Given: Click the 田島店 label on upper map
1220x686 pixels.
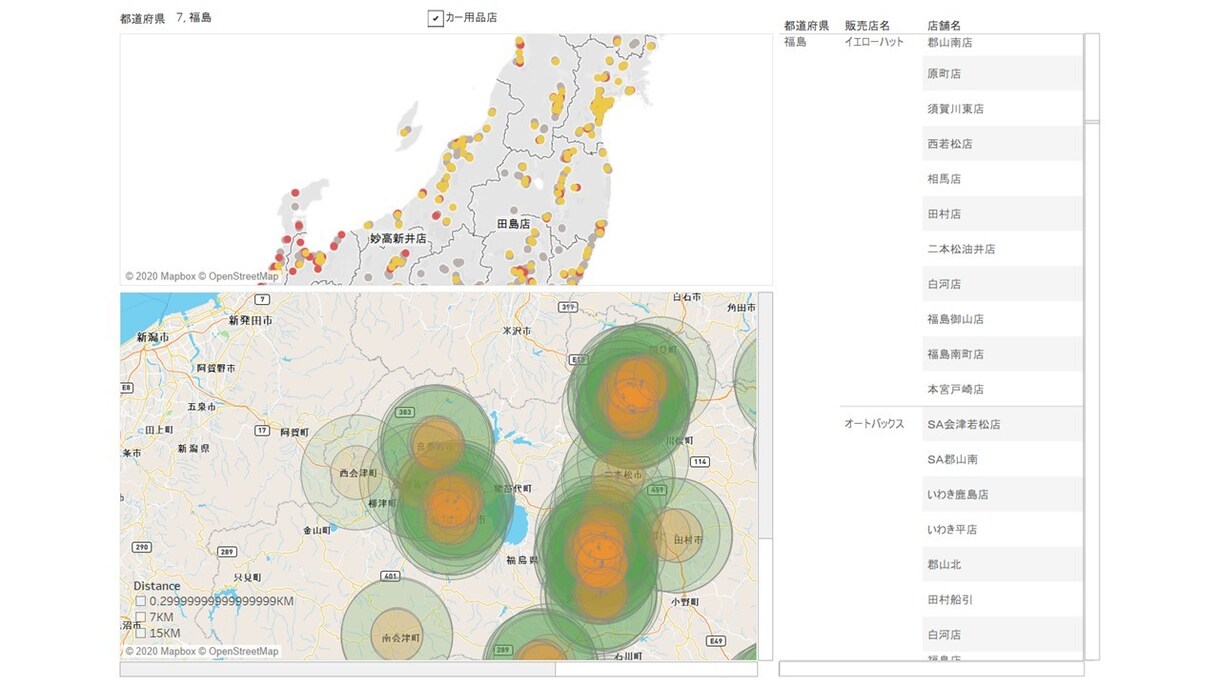Looking at the screenshot, I should click(513, 224).
